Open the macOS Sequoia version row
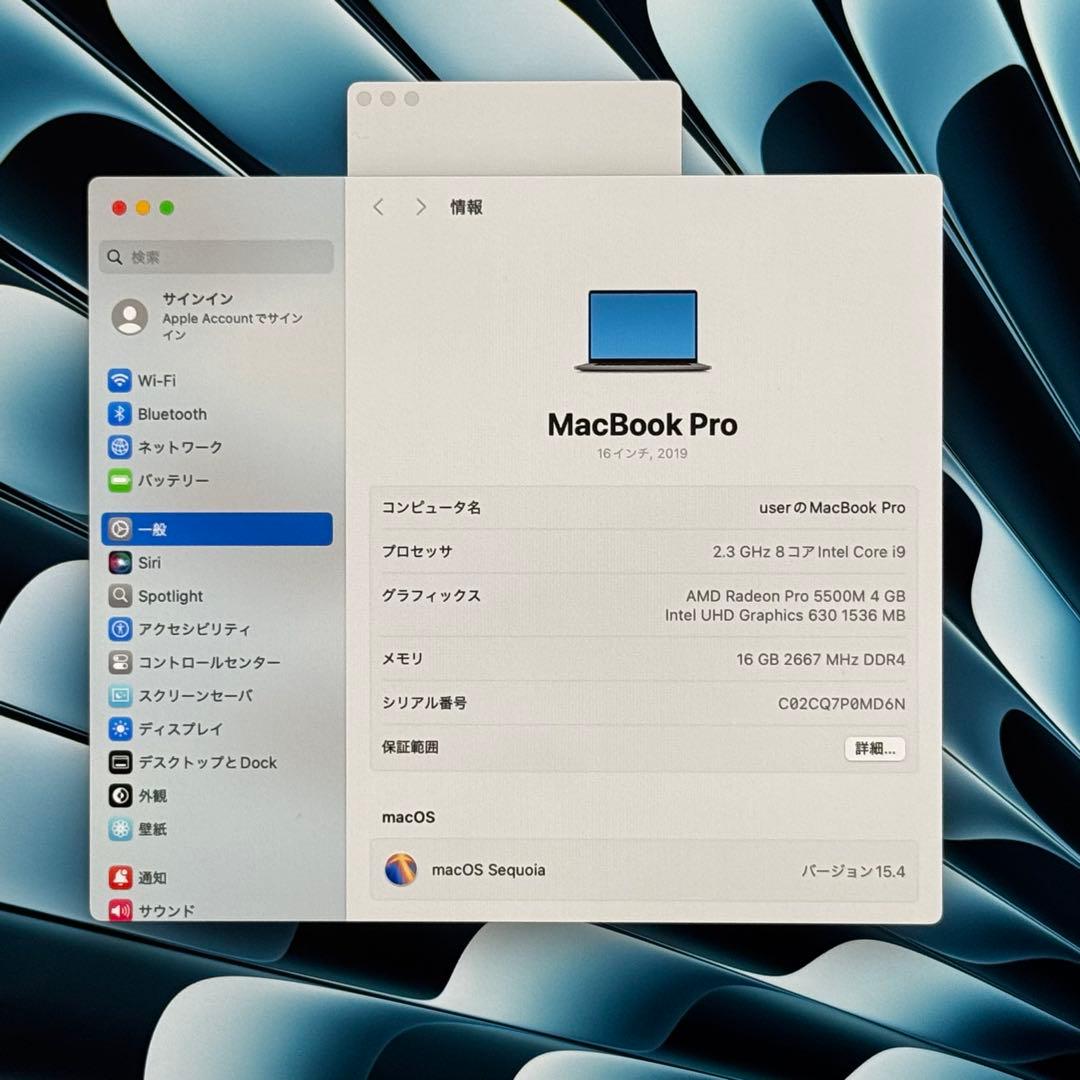This screenshot has width=1080, height=1080. 640,871
